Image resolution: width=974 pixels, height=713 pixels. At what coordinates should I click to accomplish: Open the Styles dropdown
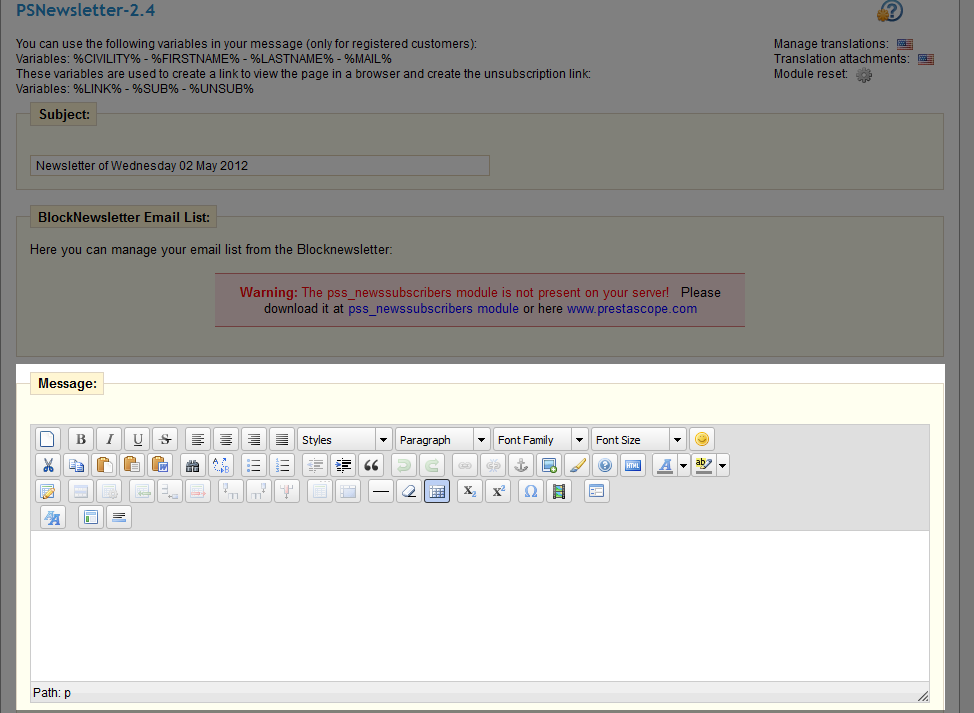(344, 439)
